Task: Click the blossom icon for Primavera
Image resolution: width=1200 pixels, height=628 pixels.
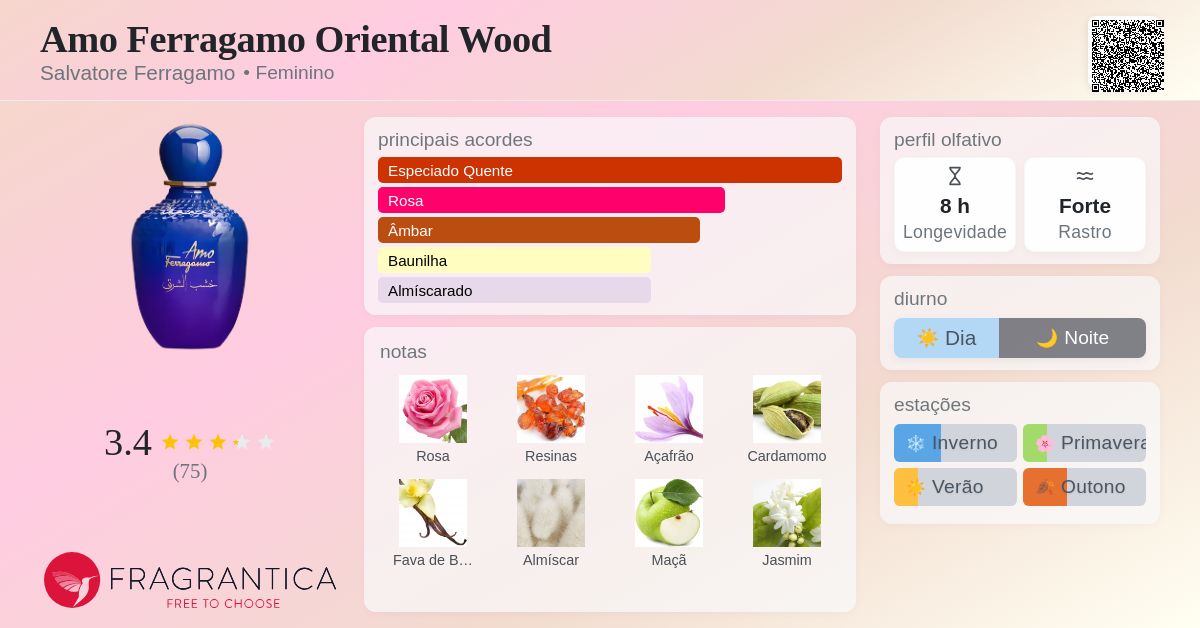Action: (x=1044, y=443)
